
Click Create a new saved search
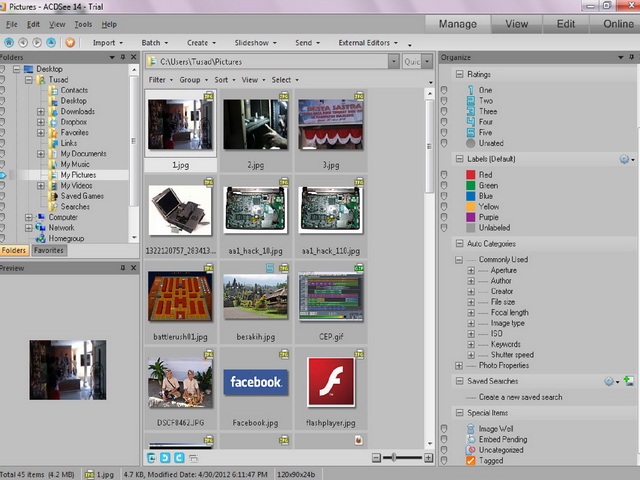pos(520,397)
